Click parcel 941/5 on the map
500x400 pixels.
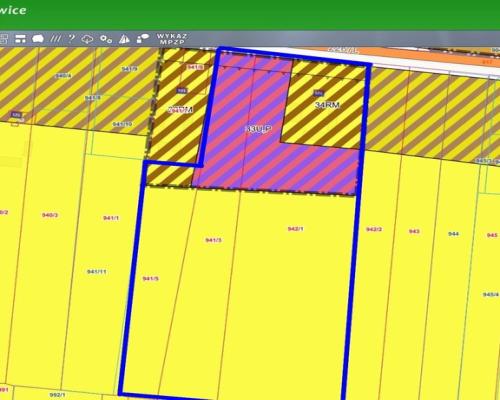(150, 278)
